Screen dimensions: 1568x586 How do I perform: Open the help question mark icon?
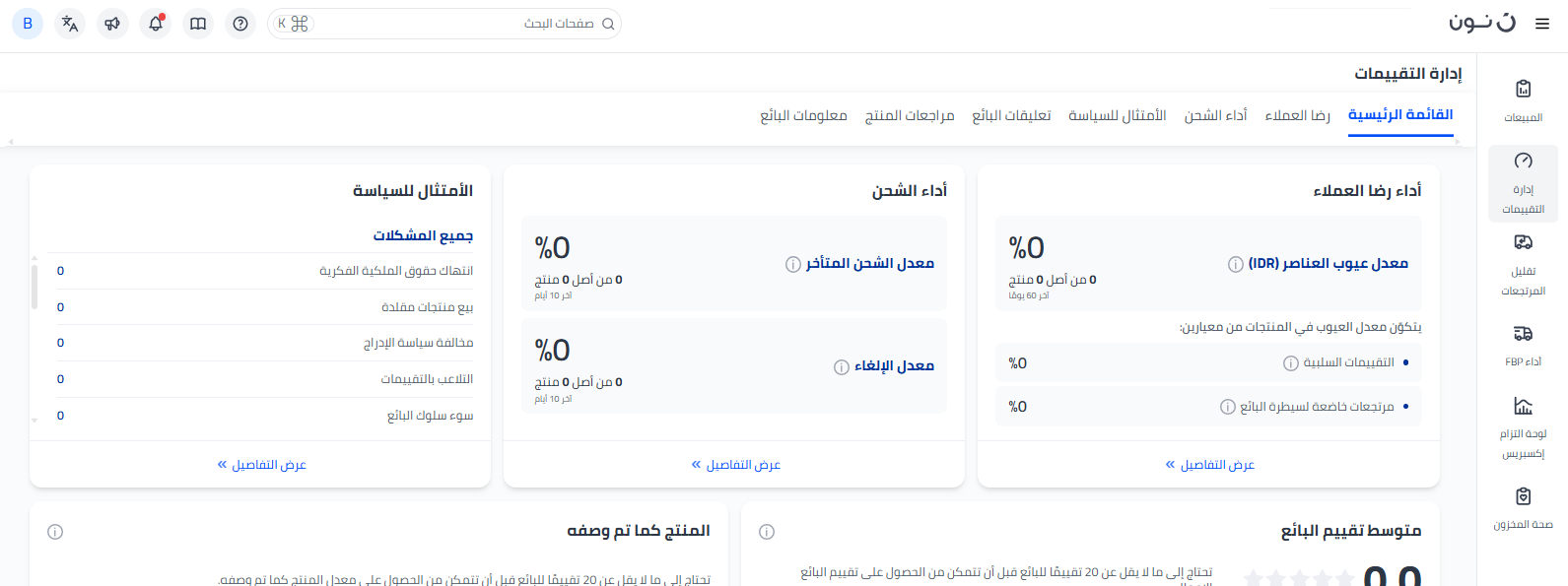[240, 24]
